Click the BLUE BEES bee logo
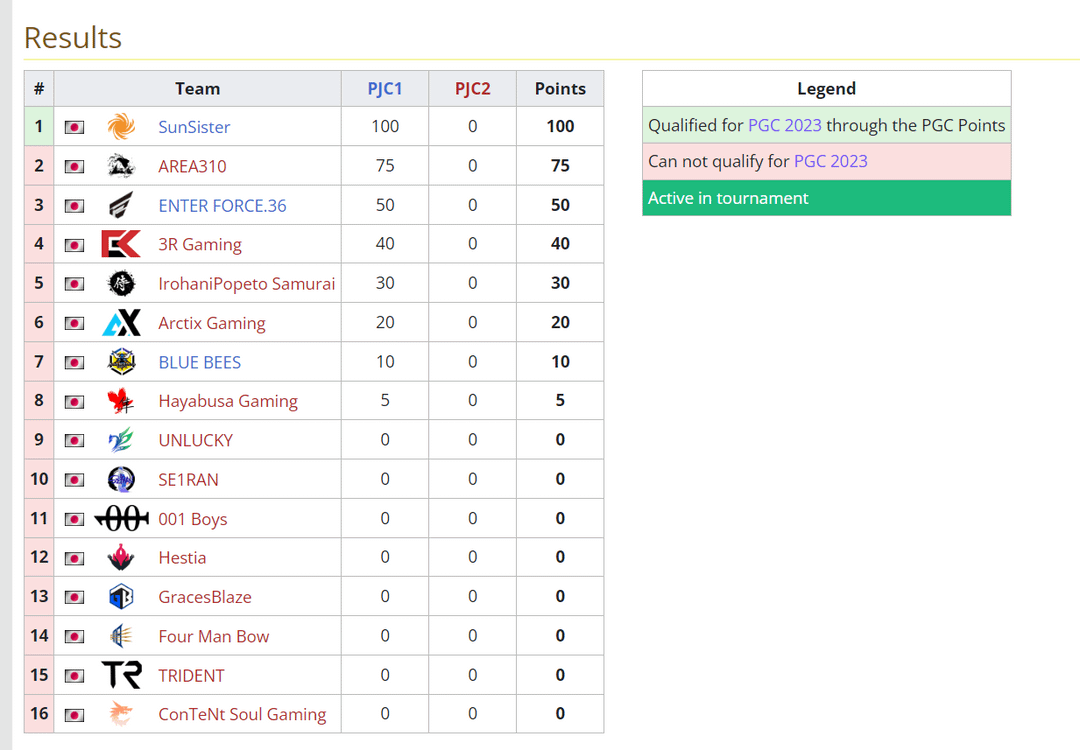 121,362
